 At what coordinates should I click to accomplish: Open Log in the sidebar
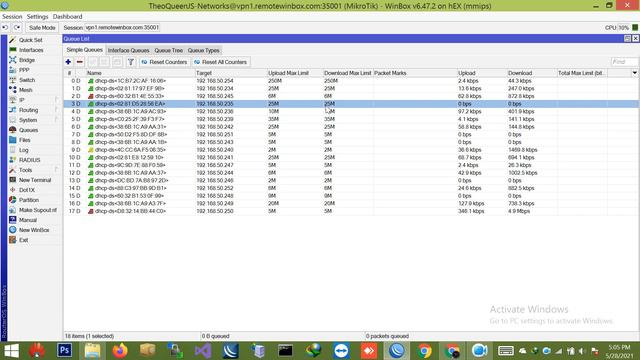coord(24,150)
